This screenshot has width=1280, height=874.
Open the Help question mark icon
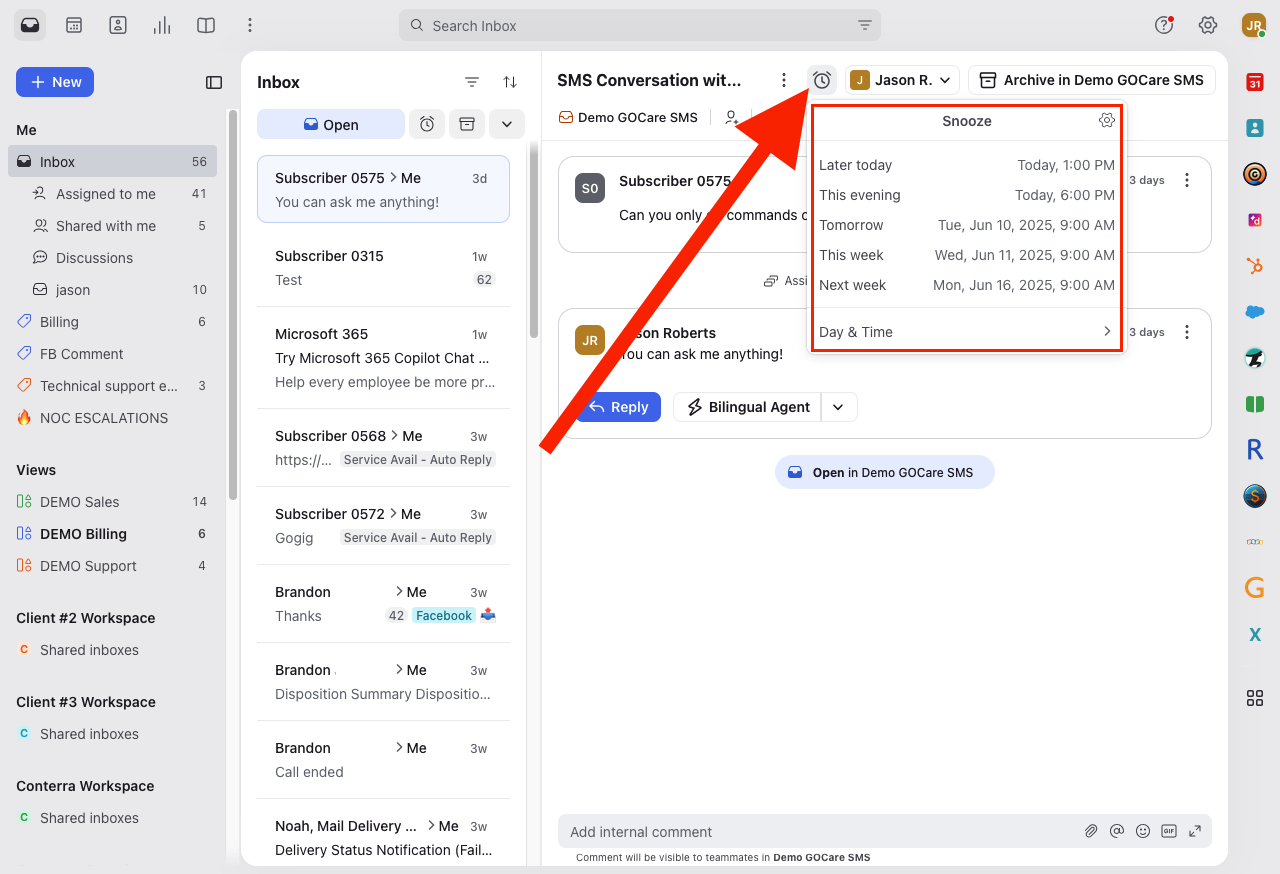1164,25
